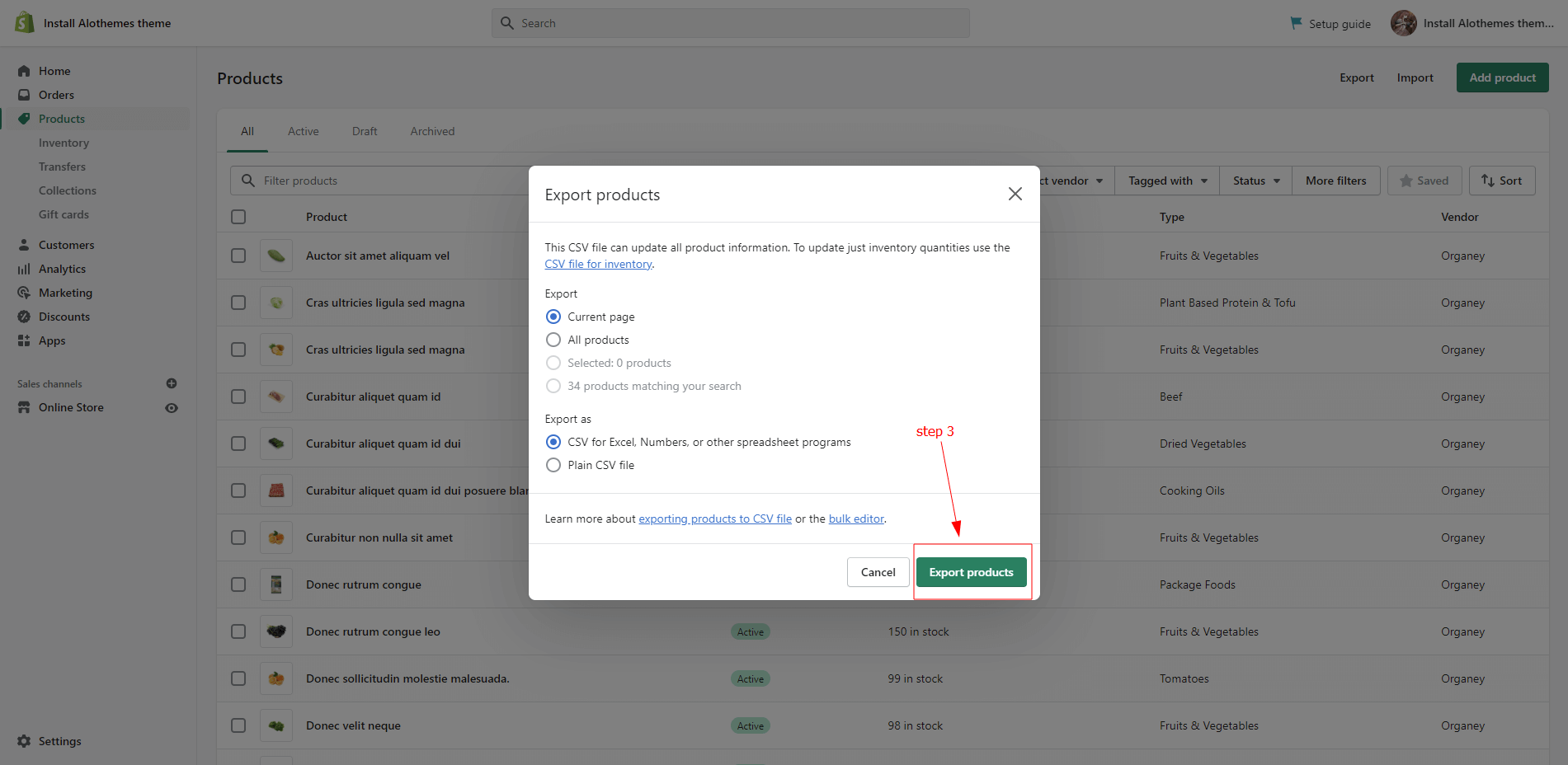Tick checkbox for Donec velit neque
The image size is (1568, 765).
coord(238,725)
